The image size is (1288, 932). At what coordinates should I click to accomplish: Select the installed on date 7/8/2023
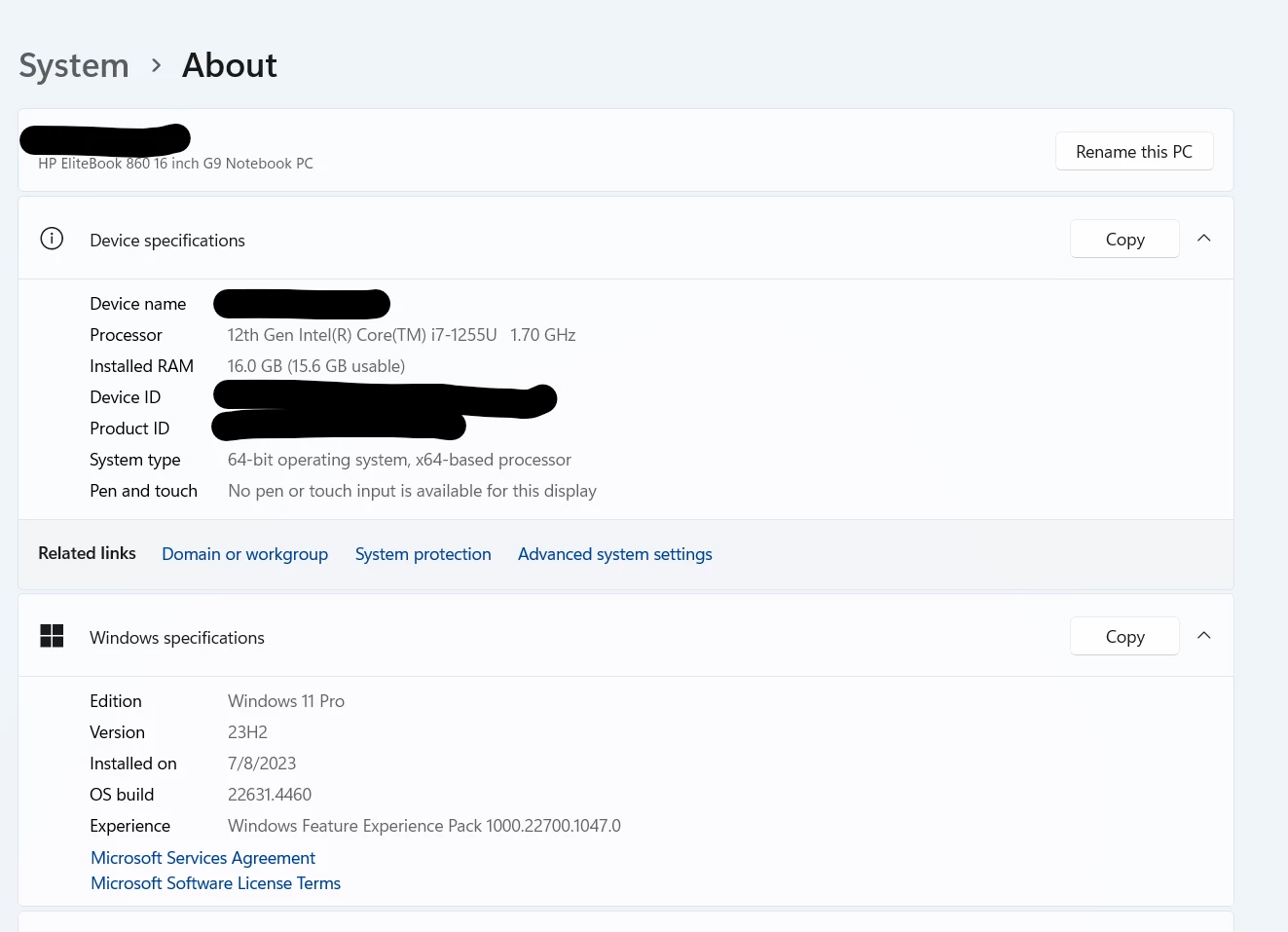pos(262,764)
